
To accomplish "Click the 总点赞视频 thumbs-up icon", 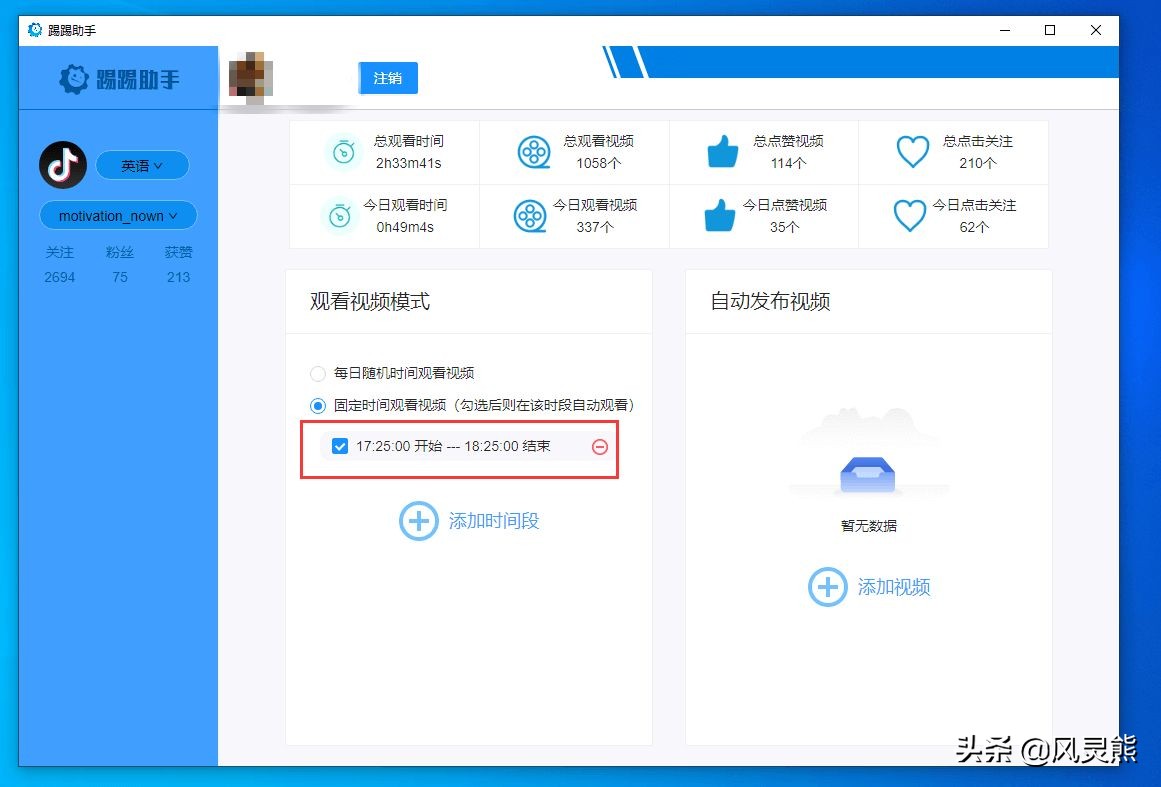I will pyautogui.click(x=722, y=152).
